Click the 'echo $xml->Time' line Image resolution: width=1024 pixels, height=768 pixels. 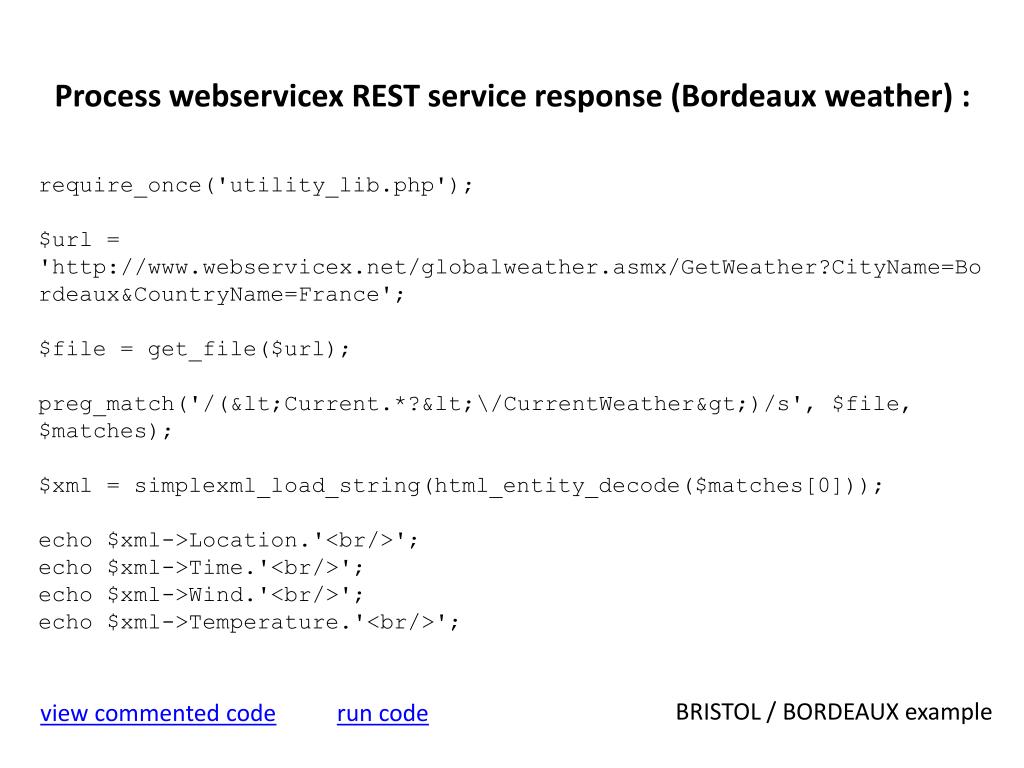point(200,568)
